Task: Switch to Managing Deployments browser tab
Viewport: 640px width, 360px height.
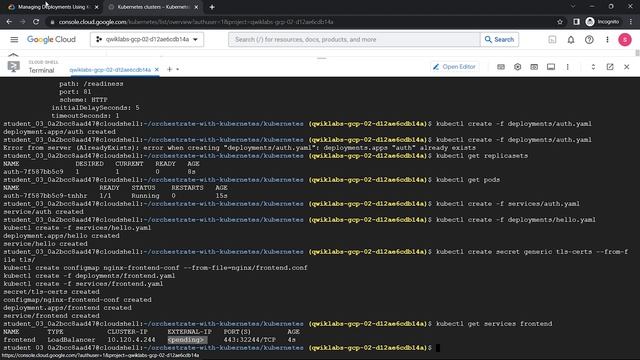Action: [52, 7]
